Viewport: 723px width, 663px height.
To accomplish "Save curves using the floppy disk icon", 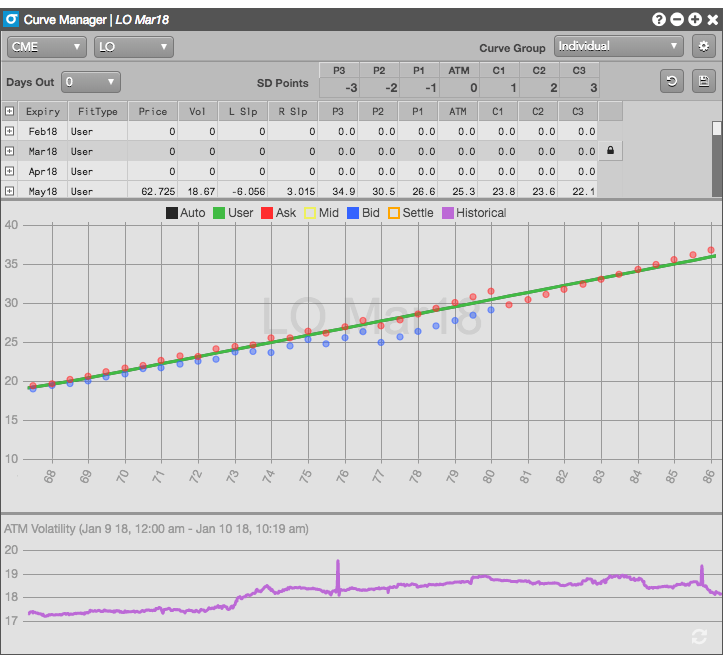I will 703,81.
